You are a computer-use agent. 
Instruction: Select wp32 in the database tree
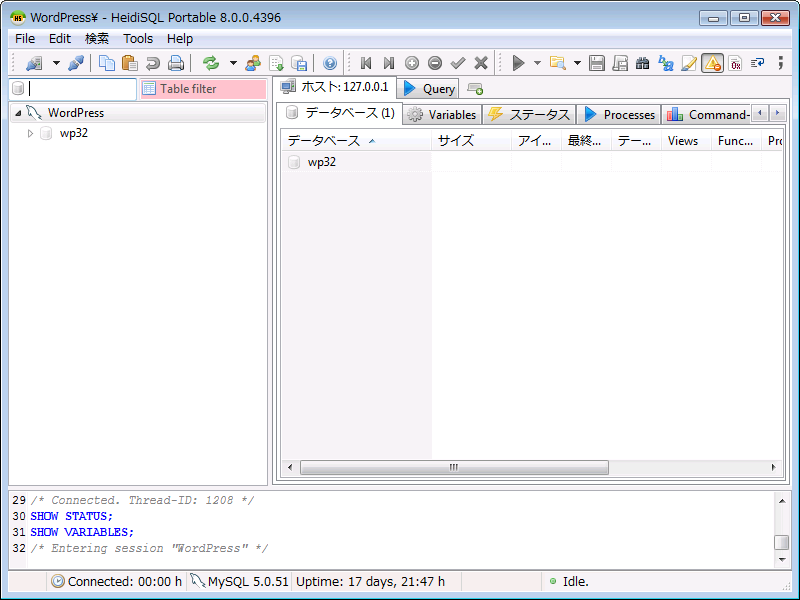tap(74, 133)
